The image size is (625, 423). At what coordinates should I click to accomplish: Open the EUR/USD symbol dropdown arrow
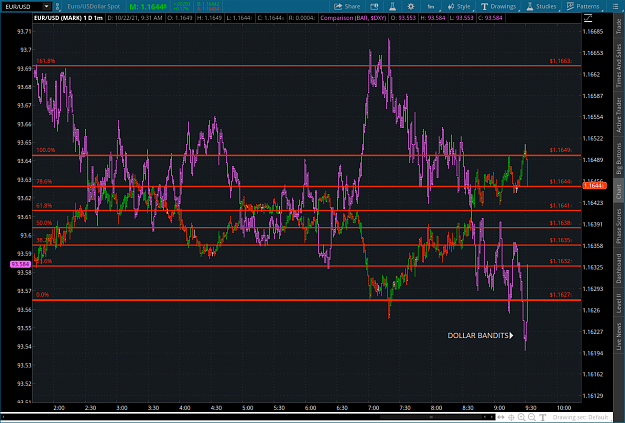[47, 6]
